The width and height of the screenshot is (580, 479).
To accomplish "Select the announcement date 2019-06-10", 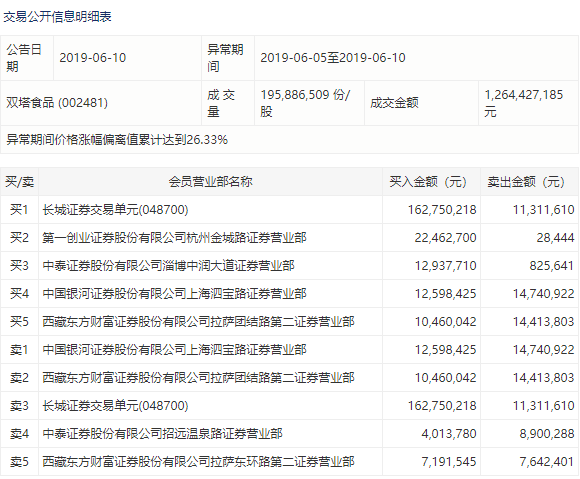I will pyautogui.click(x=92, y=58).
